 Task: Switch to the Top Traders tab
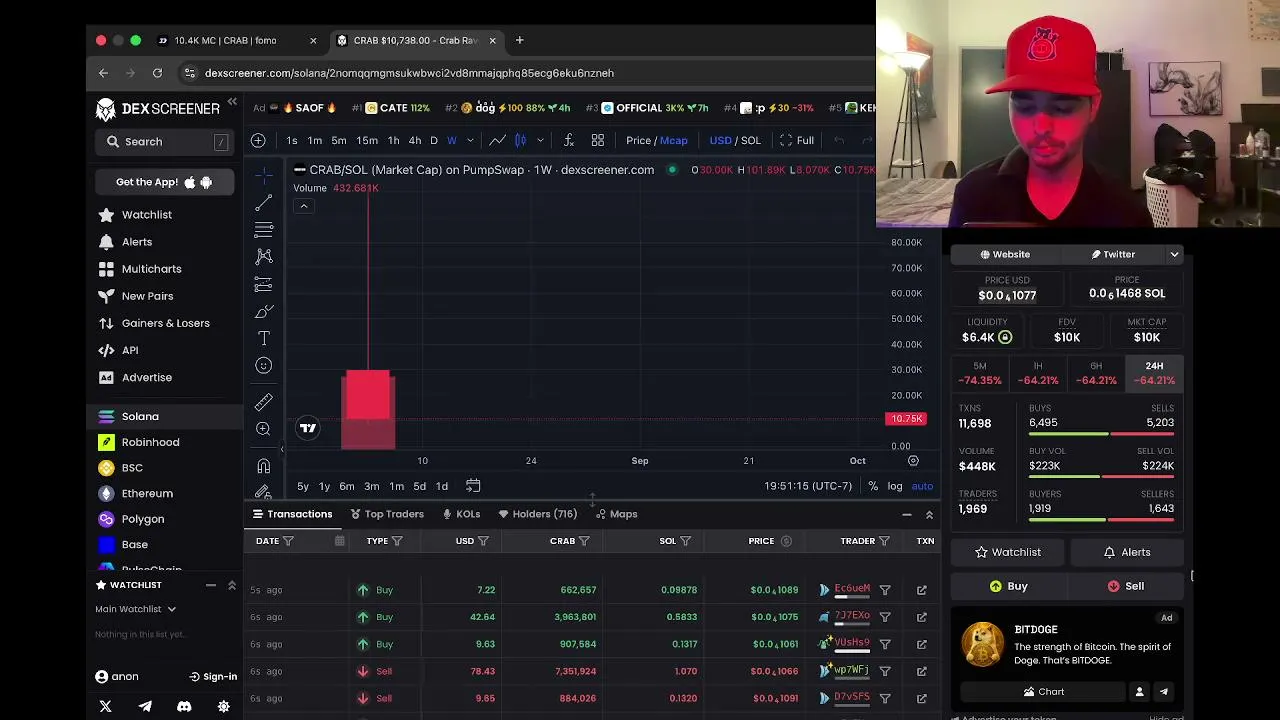coord(387,514)
